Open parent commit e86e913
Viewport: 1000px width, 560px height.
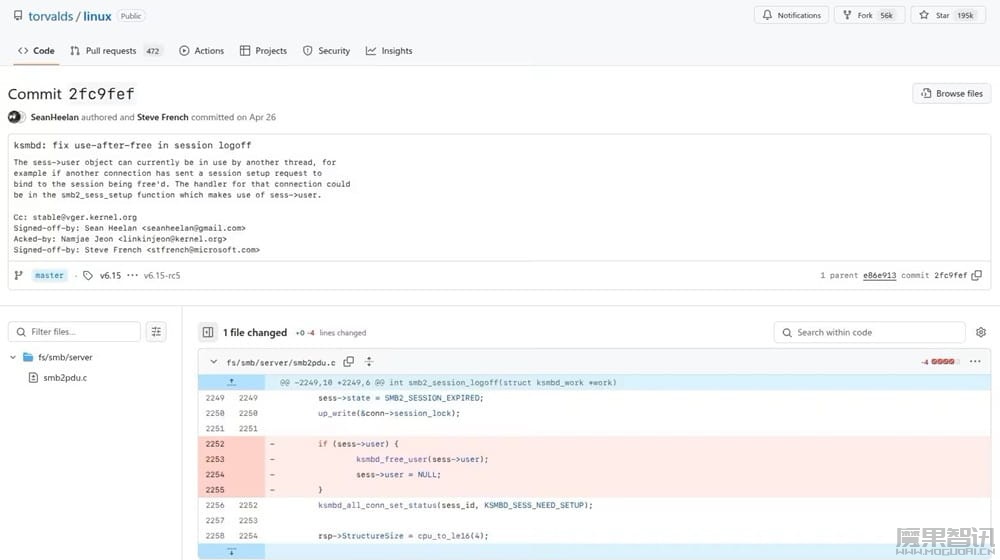pyautogui.click(x=879, y=276)
